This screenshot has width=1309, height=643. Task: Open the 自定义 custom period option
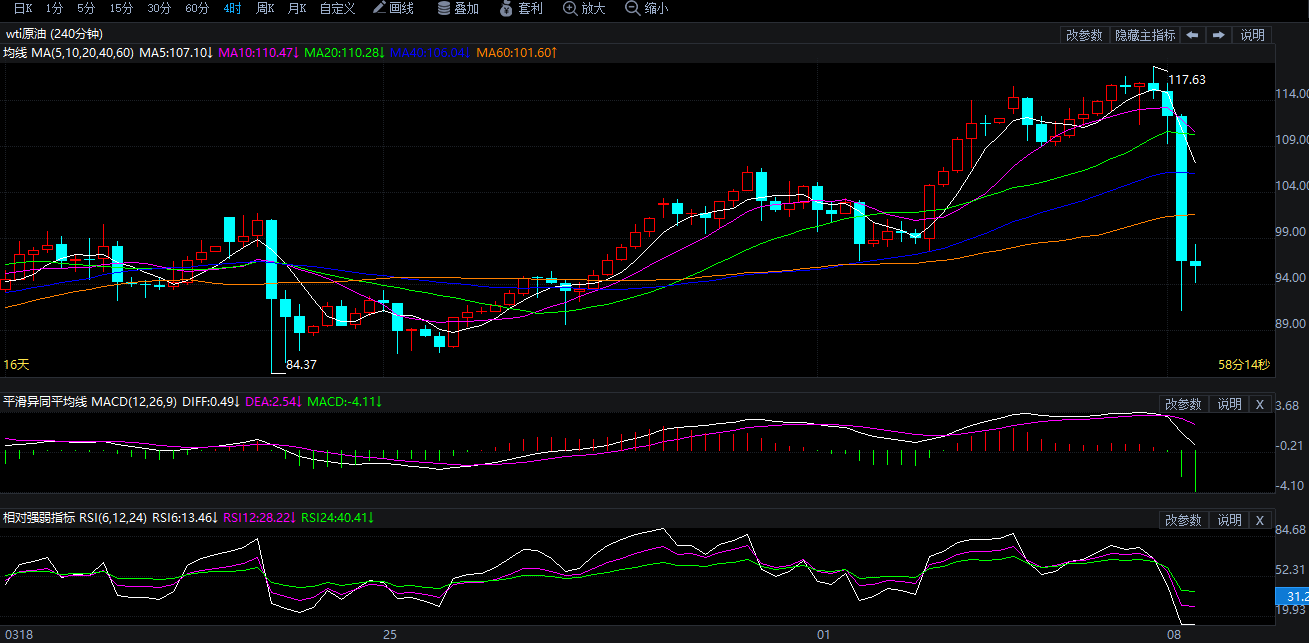point(337,8)
